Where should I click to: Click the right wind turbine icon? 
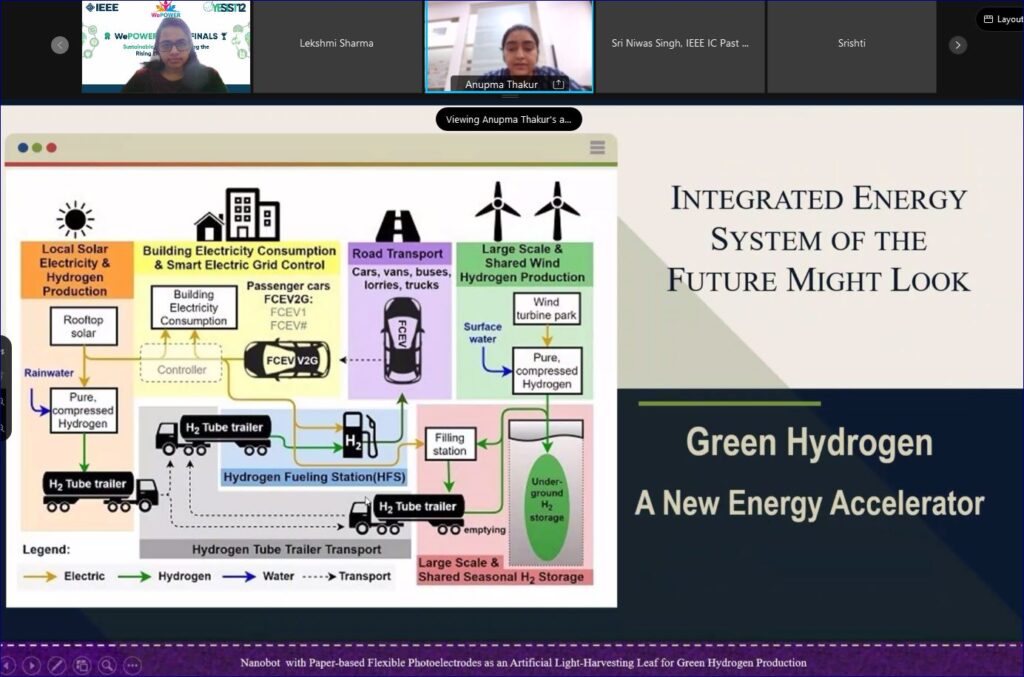pos(557,211)
